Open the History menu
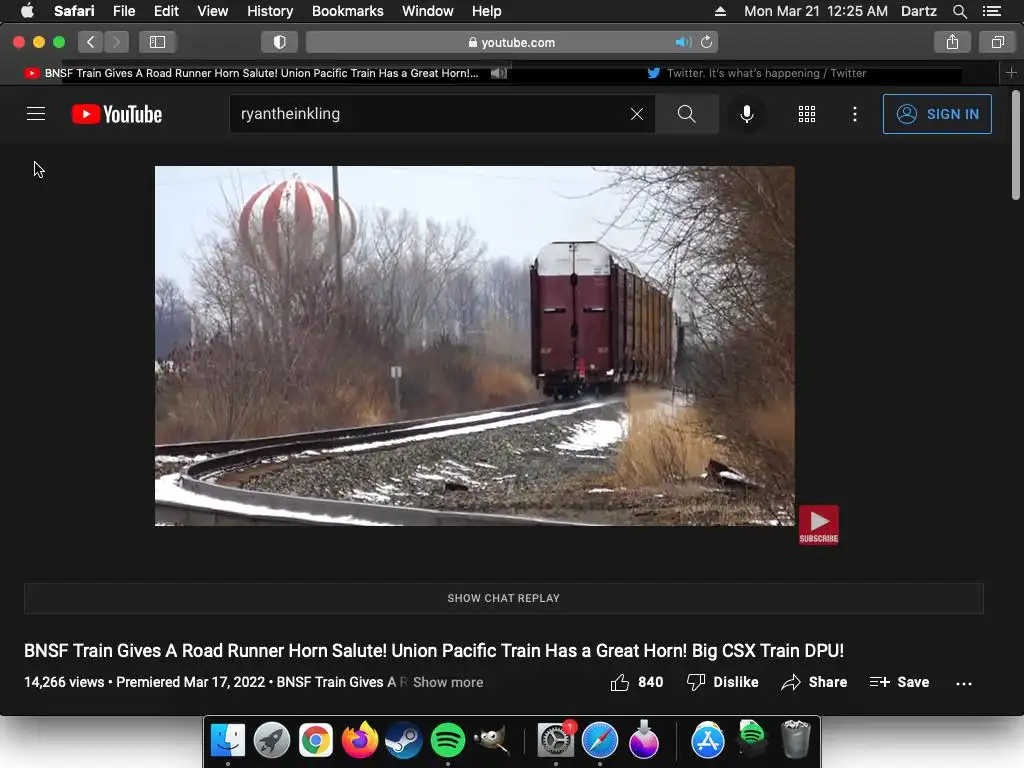The image size is (1024, 768). (270, 11)
